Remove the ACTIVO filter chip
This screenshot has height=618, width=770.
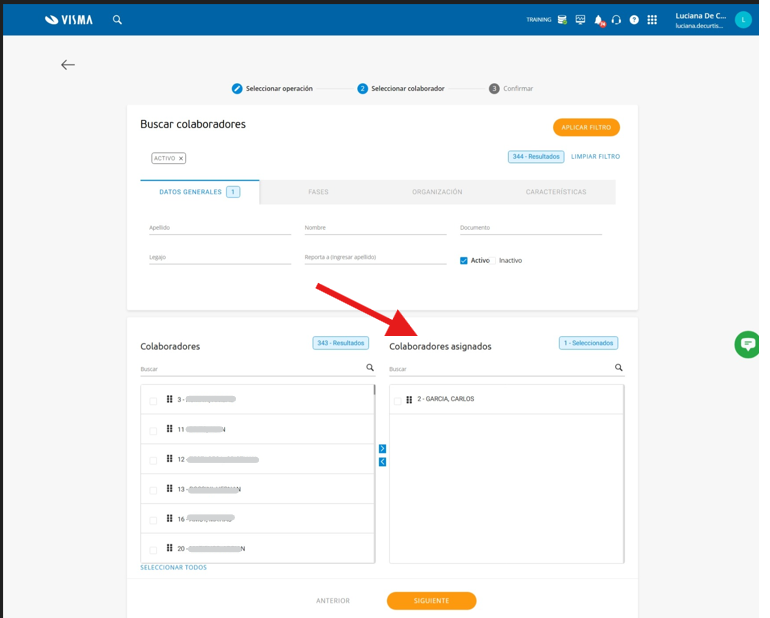(x=181, y=158)
